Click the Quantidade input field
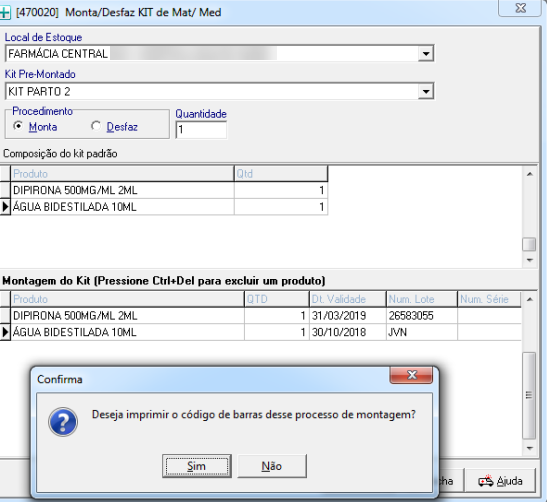 201,130
